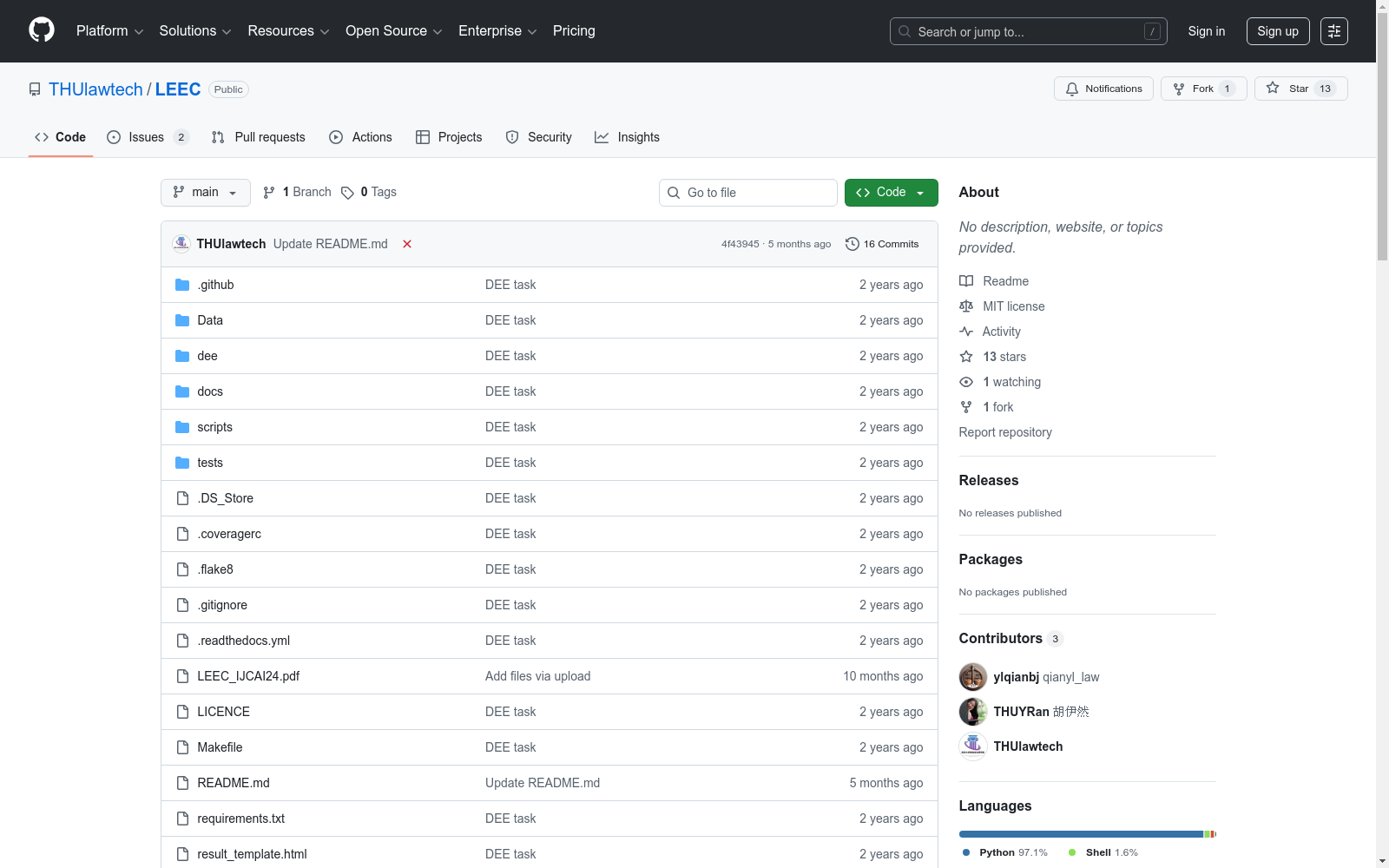Click the Star icon for the repo
Viewport: 1389px width, 868px height.
coord(1273,88)
